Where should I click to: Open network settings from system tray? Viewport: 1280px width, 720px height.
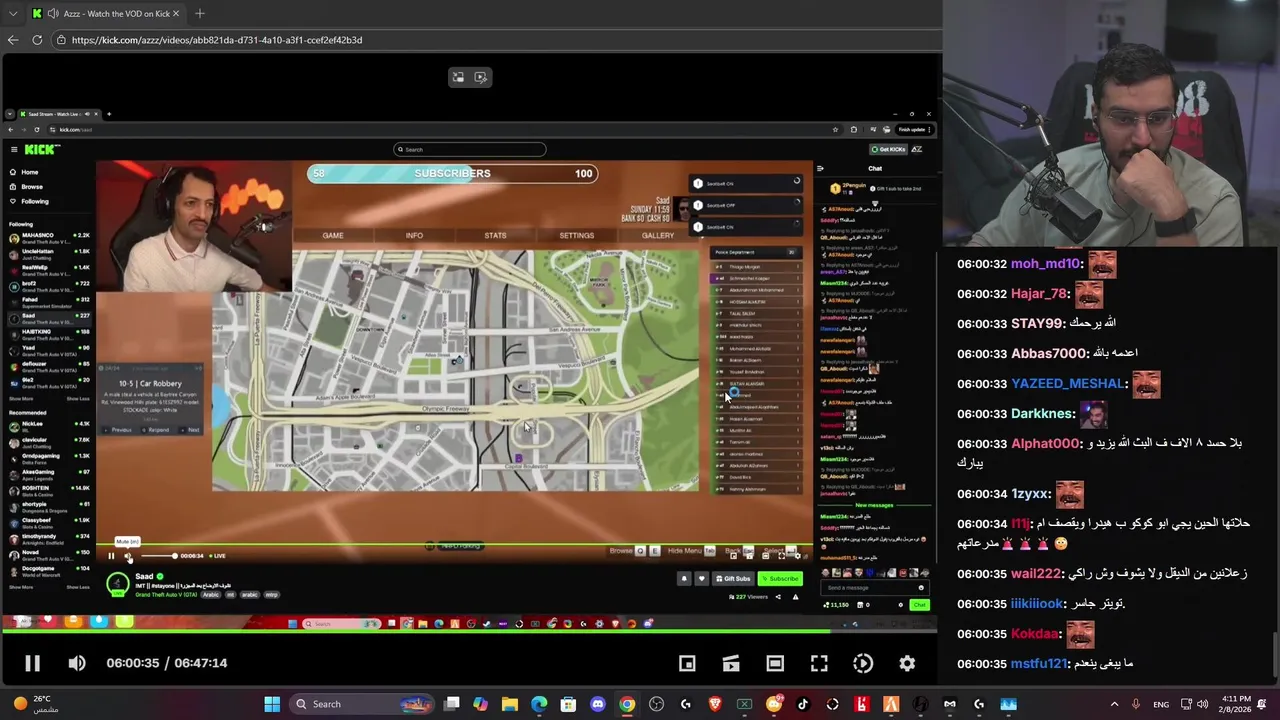pos(1186,704)
